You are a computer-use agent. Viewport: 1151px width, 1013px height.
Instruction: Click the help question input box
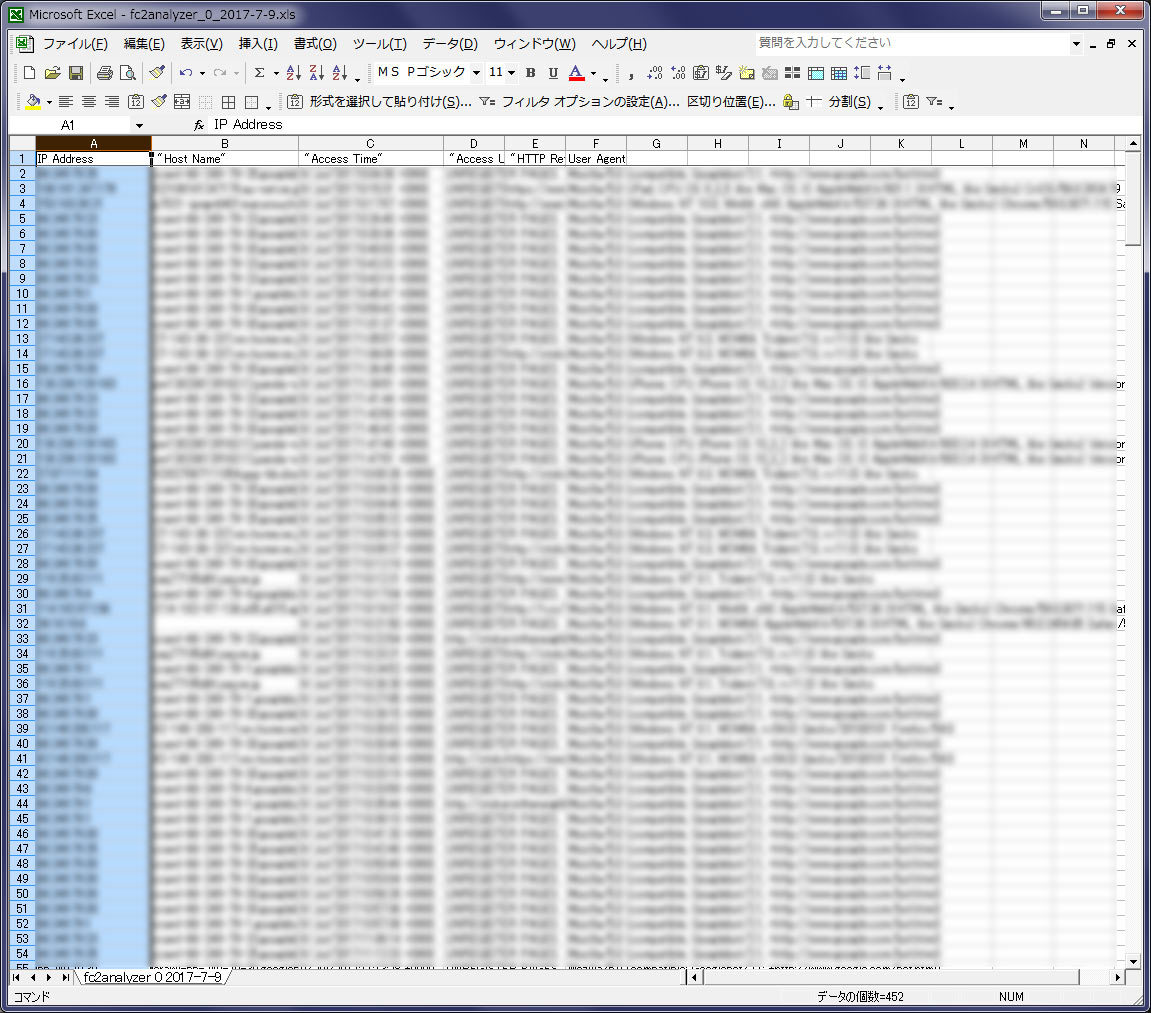(x=912, y=43)
